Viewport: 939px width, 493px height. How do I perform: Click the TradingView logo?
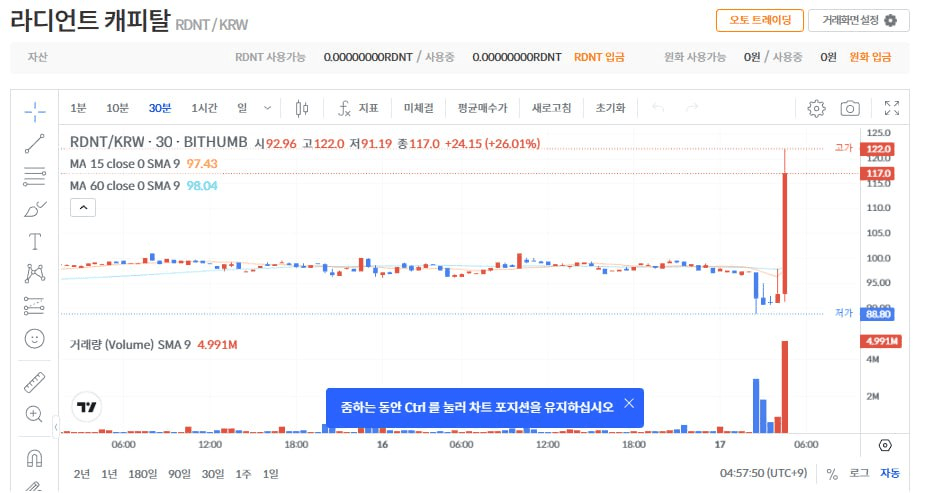tap(87, 407)
